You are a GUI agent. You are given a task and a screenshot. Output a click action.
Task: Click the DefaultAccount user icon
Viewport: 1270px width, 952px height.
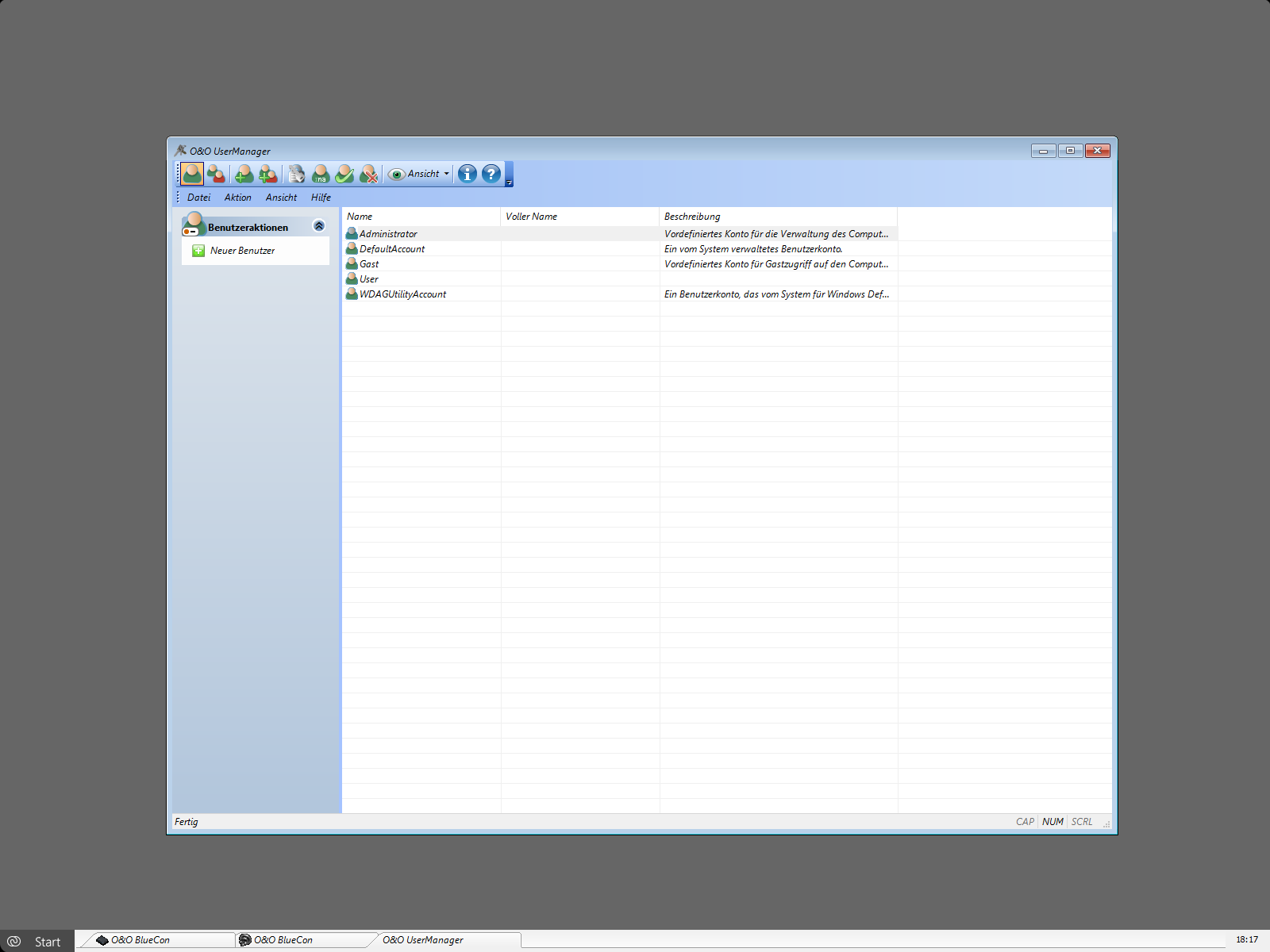click(352, 248)
